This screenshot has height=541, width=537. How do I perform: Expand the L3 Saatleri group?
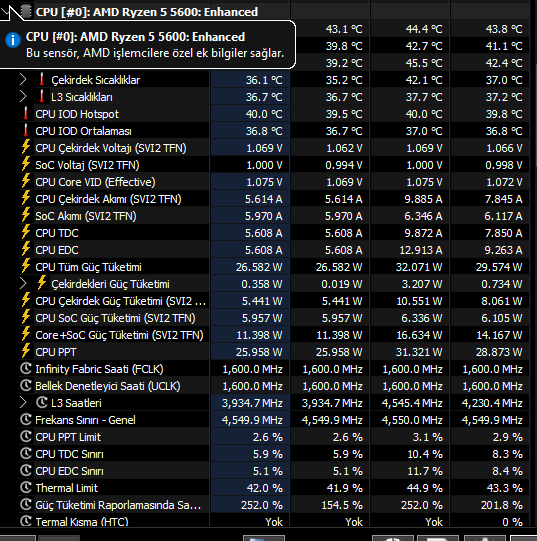(x=23, y=403)
